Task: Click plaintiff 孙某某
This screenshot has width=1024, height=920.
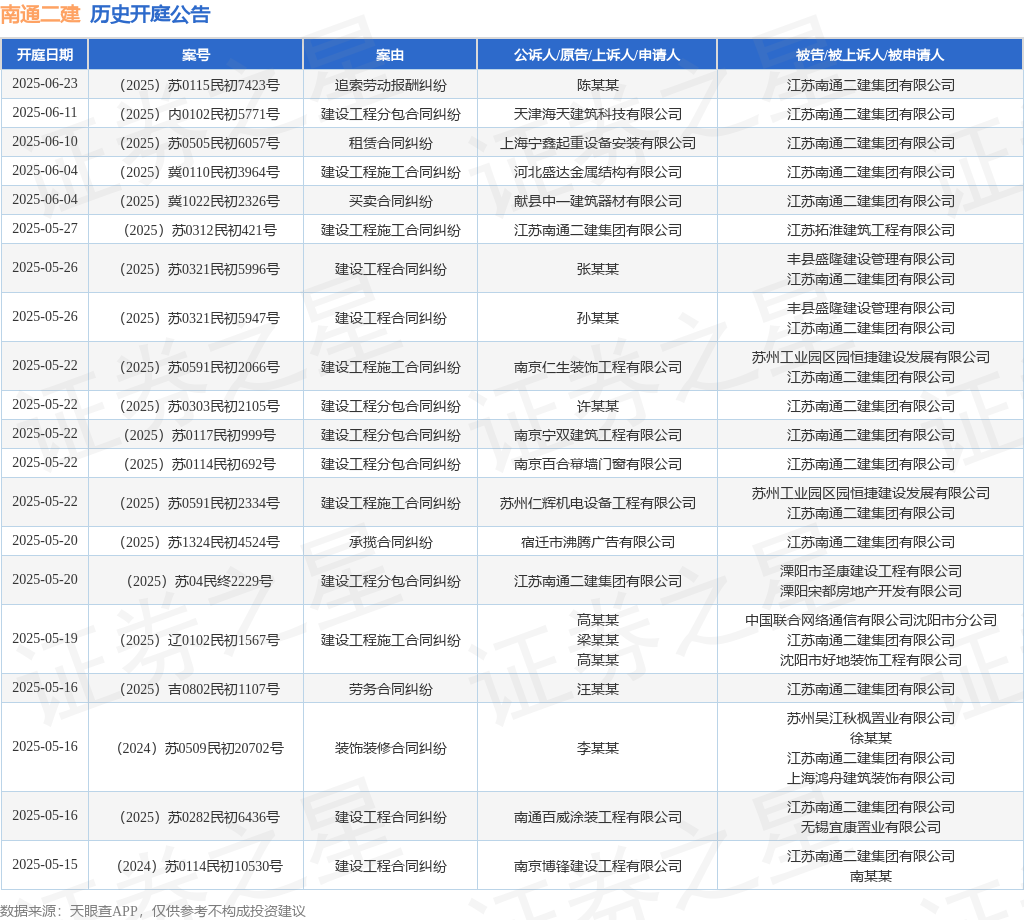Action: point(598,318)
